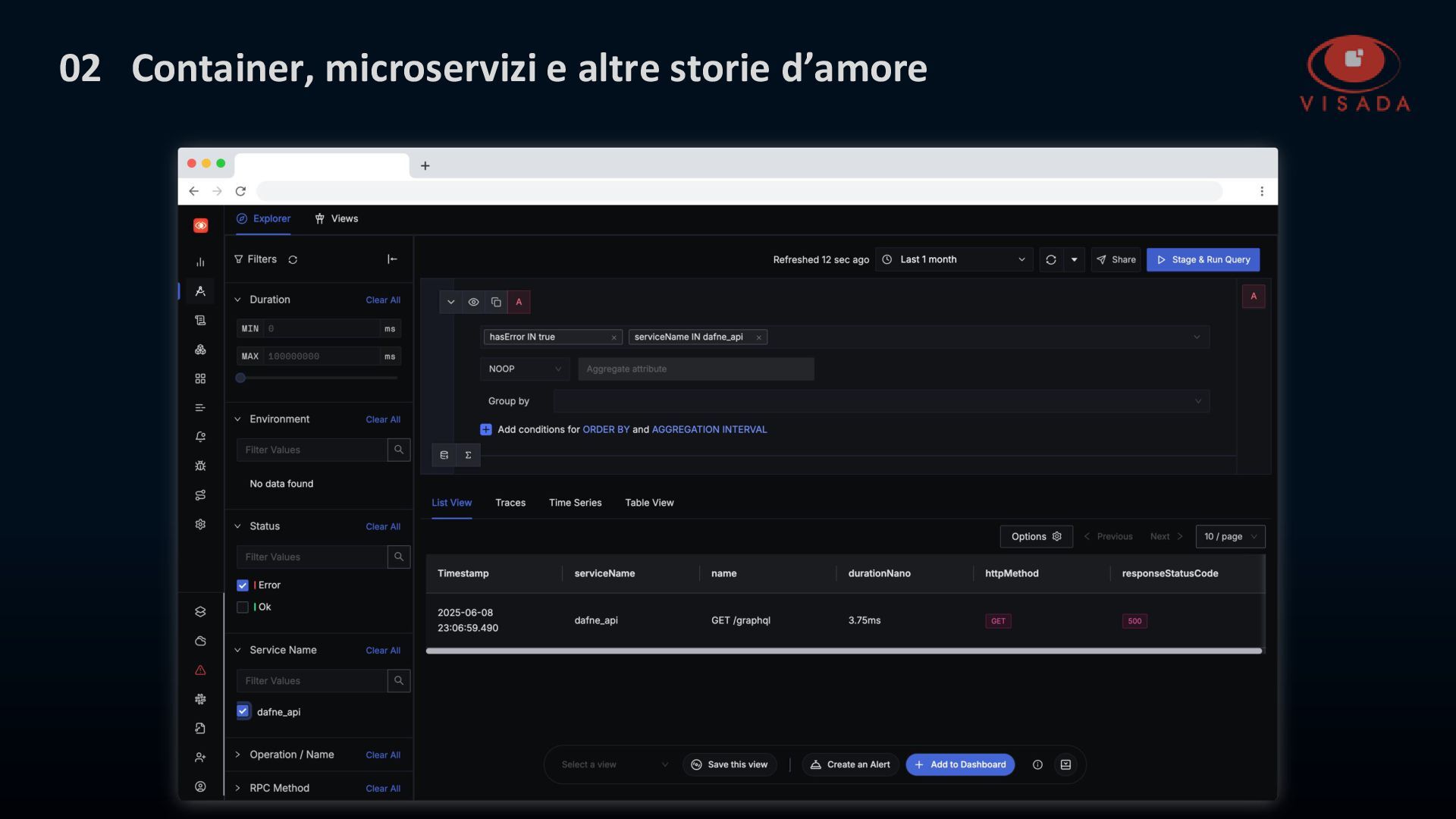Open the Alerts bell sidebar icon
1456x819 pixels.
(x=200, y=437)
